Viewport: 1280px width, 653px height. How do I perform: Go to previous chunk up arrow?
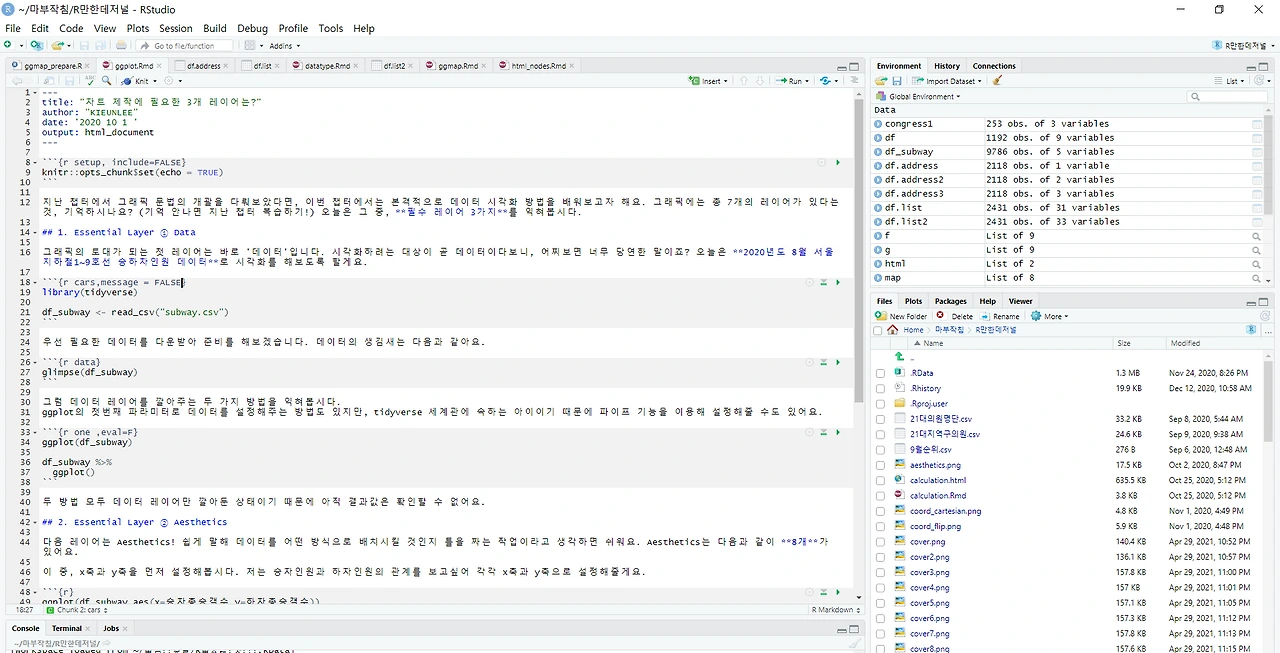(x=744, y=80)
